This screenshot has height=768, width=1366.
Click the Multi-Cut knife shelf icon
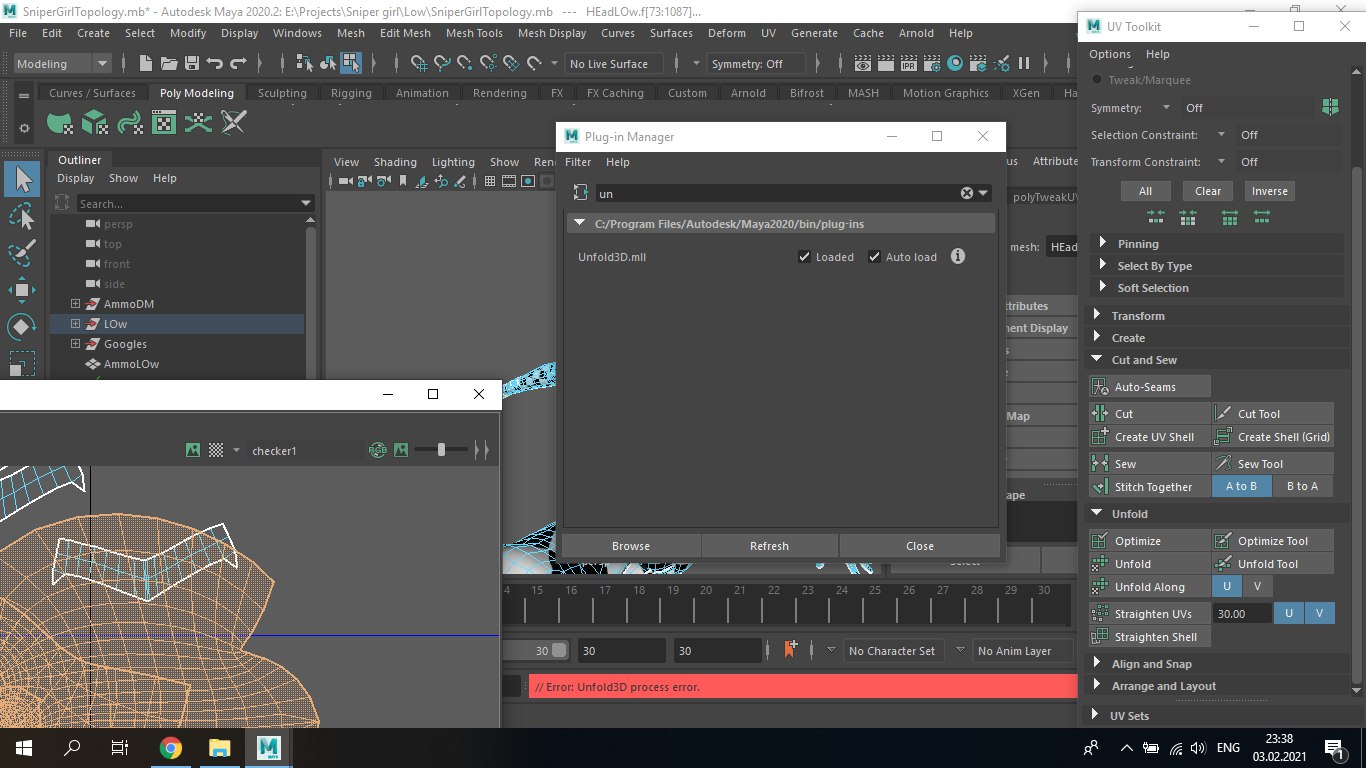[233, 123]
